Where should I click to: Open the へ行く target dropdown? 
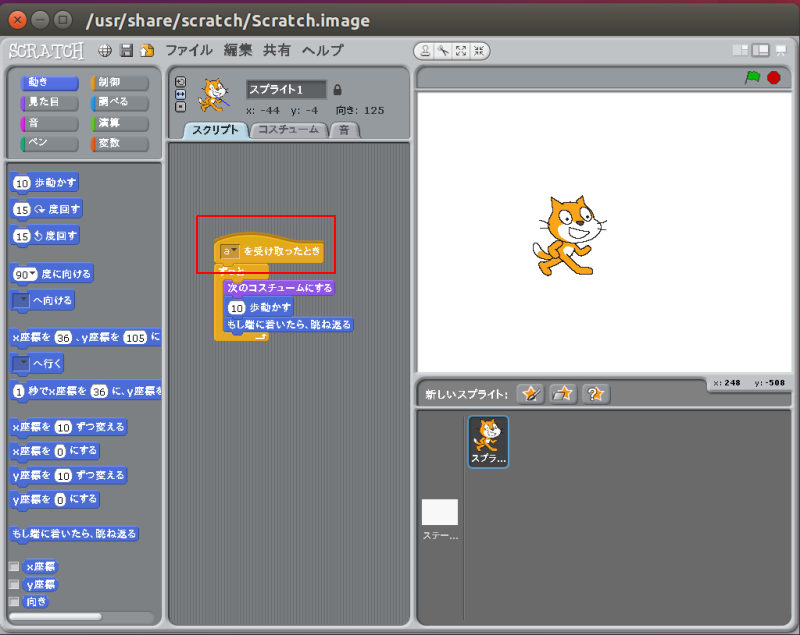(21, 363)
